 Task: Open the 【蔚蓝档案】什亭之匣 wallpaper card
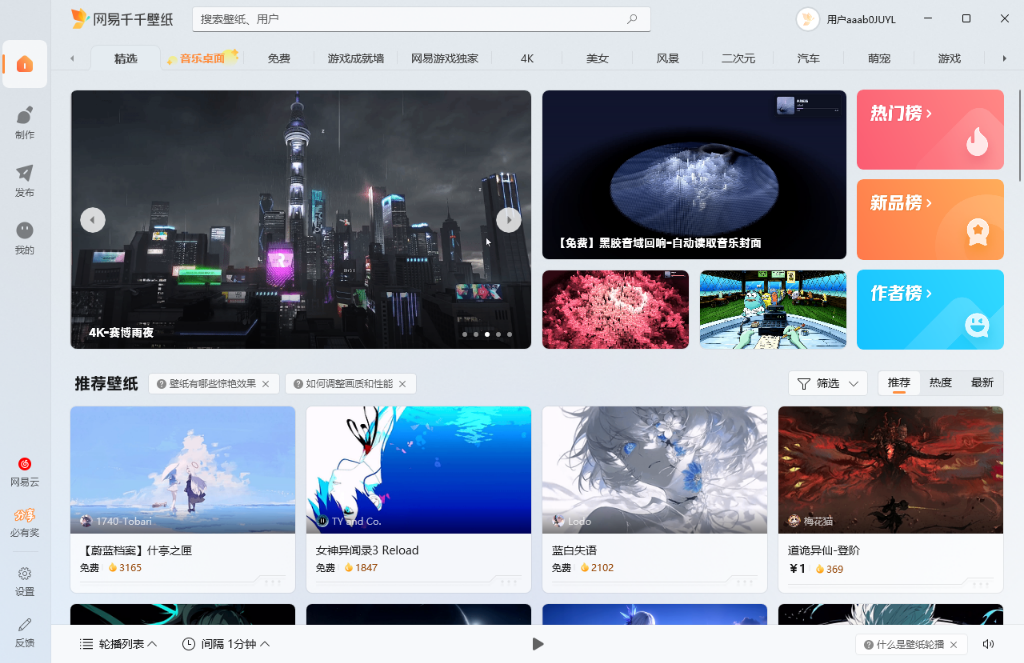pyautogui.click(x=183, y=500)
